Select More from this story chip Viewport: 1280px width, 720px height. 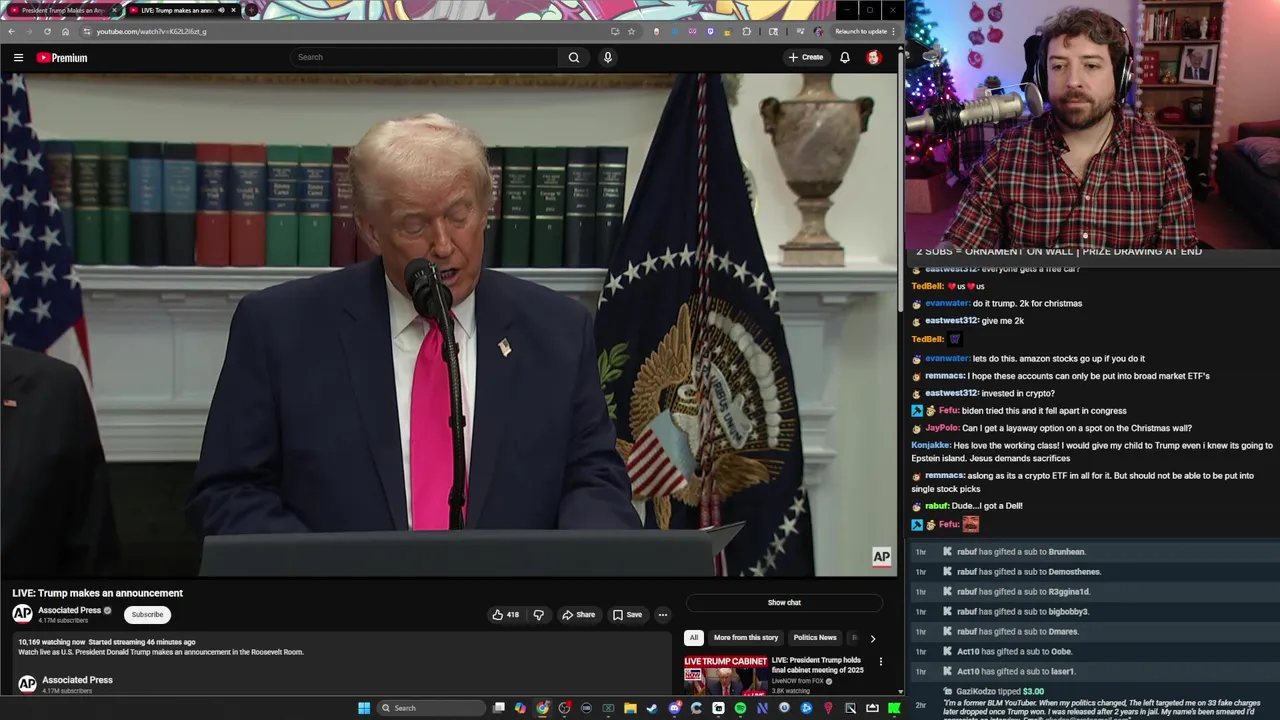coord(746,638)
